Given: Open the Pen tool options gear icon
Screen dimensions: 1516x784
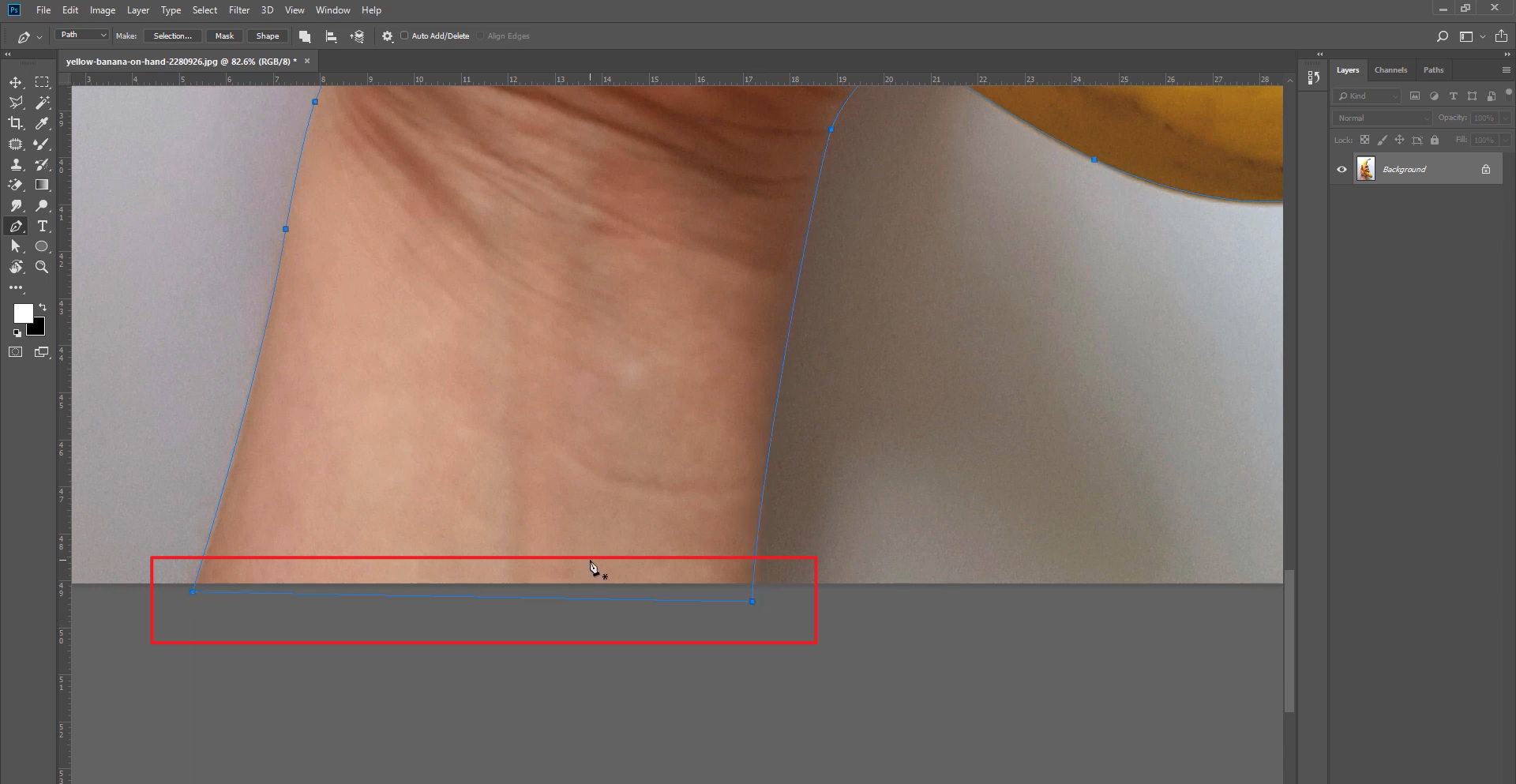Looking at the screenshot, I should click(386, 36).
